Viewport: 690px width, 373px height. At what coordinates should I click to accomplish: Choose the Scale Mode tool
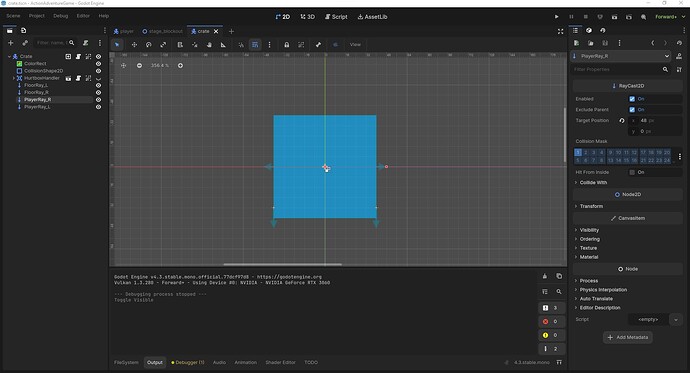coord(163,44)
